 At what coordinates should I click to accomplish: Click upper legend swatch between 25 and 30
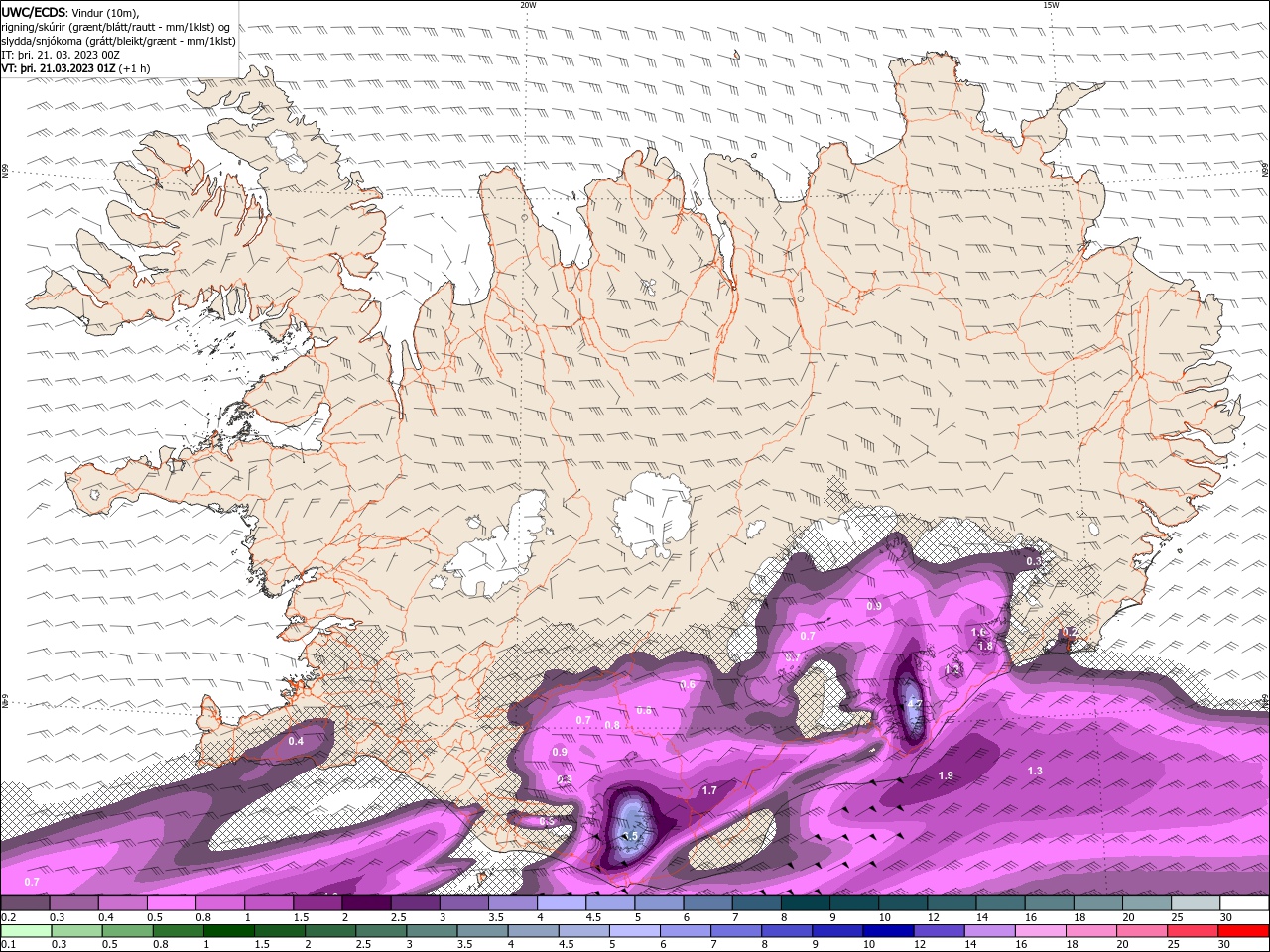(x=1196, y=902)
